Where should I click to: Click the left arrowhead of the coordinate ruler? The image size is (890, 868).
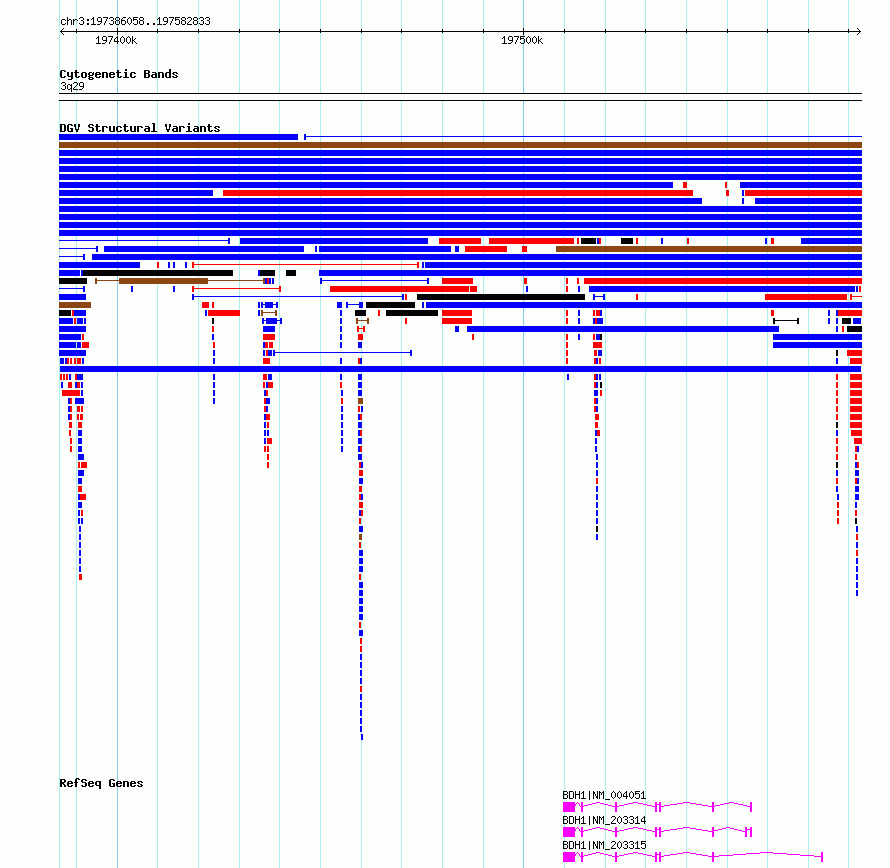62,32
